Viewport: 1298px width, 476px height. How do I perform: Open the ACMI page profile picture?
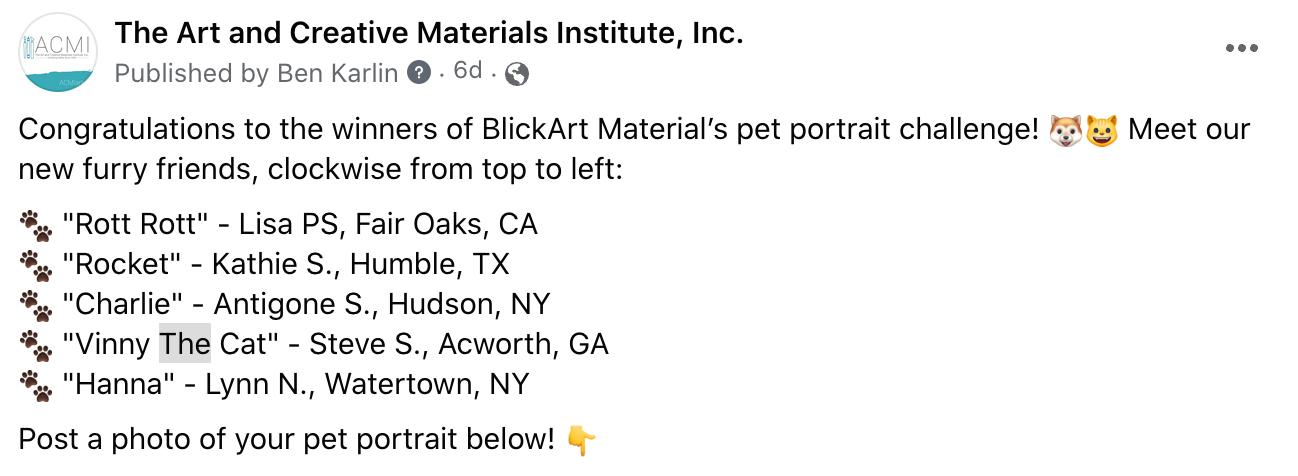56,53
